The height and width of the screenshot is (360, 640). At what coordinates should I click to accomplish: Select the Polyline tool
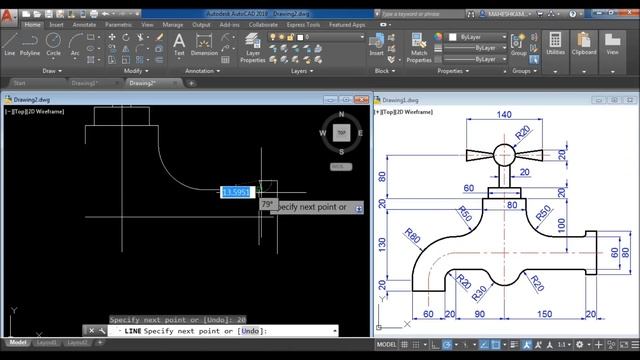point(29,44)
